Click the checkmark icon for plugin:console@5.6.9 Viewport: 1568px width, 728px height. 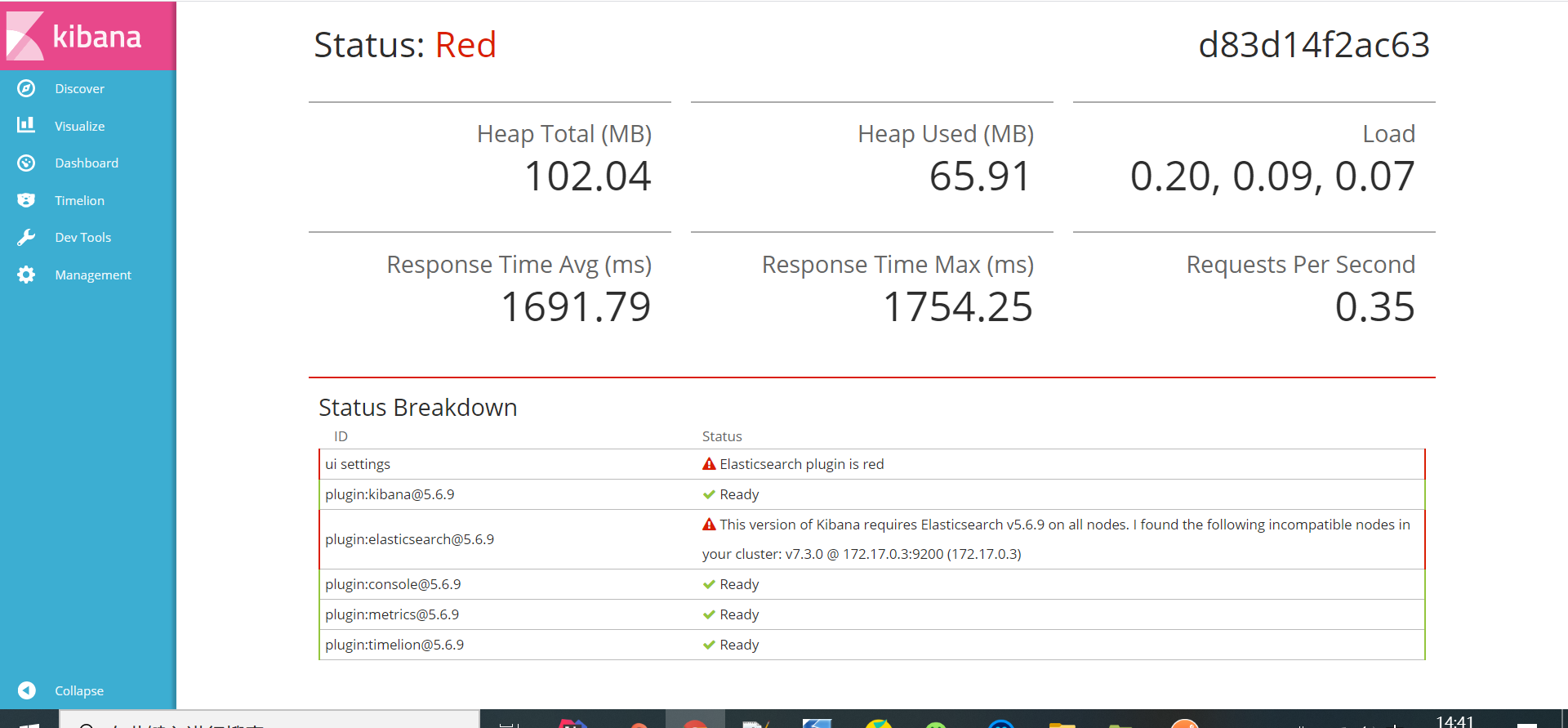[x=709, y=584]
